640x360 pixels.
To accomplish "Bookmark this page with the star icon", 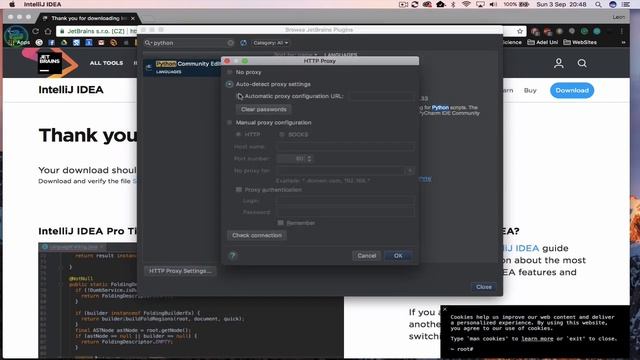I will (520, 31).
